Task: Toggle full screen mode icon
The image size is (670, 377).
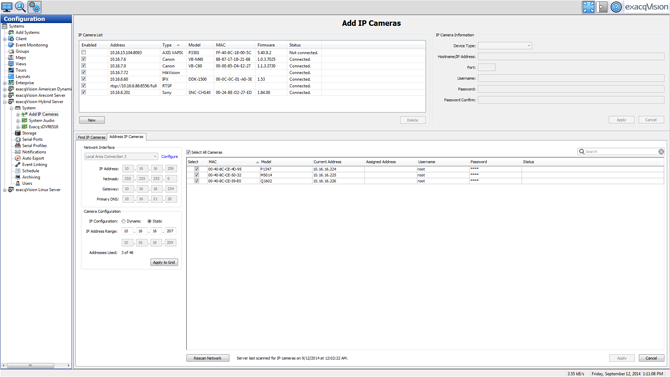Action: (x=588, y=7)
